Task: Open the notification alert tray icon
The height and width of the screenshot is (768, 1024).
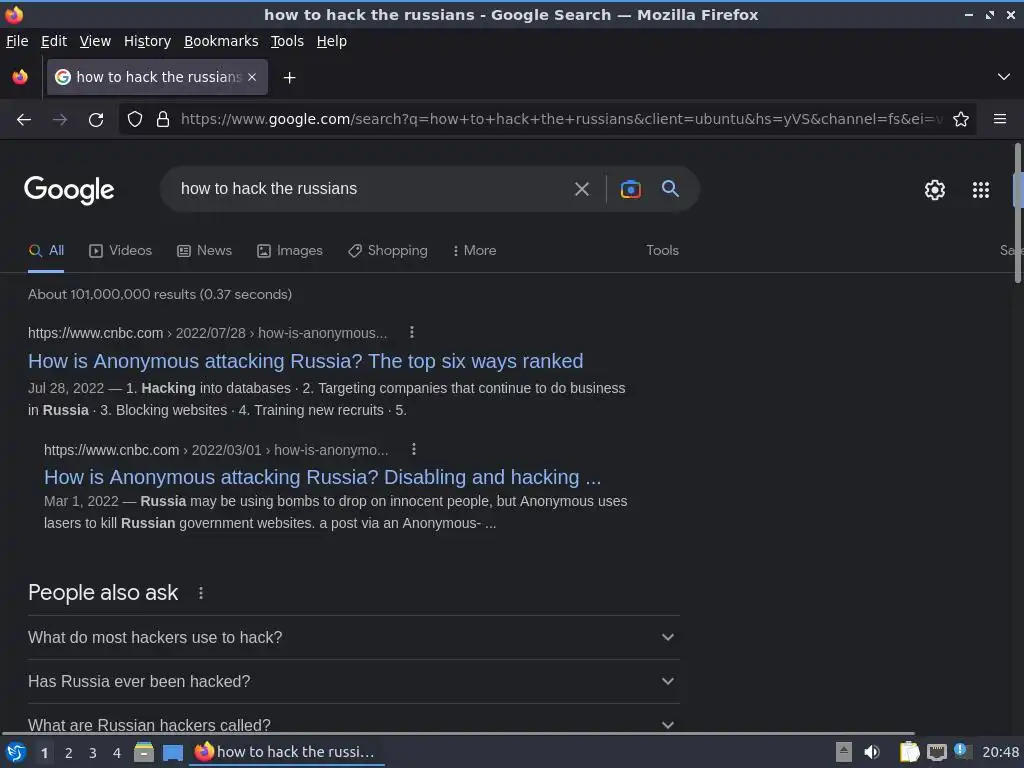Action: [961, 750]
